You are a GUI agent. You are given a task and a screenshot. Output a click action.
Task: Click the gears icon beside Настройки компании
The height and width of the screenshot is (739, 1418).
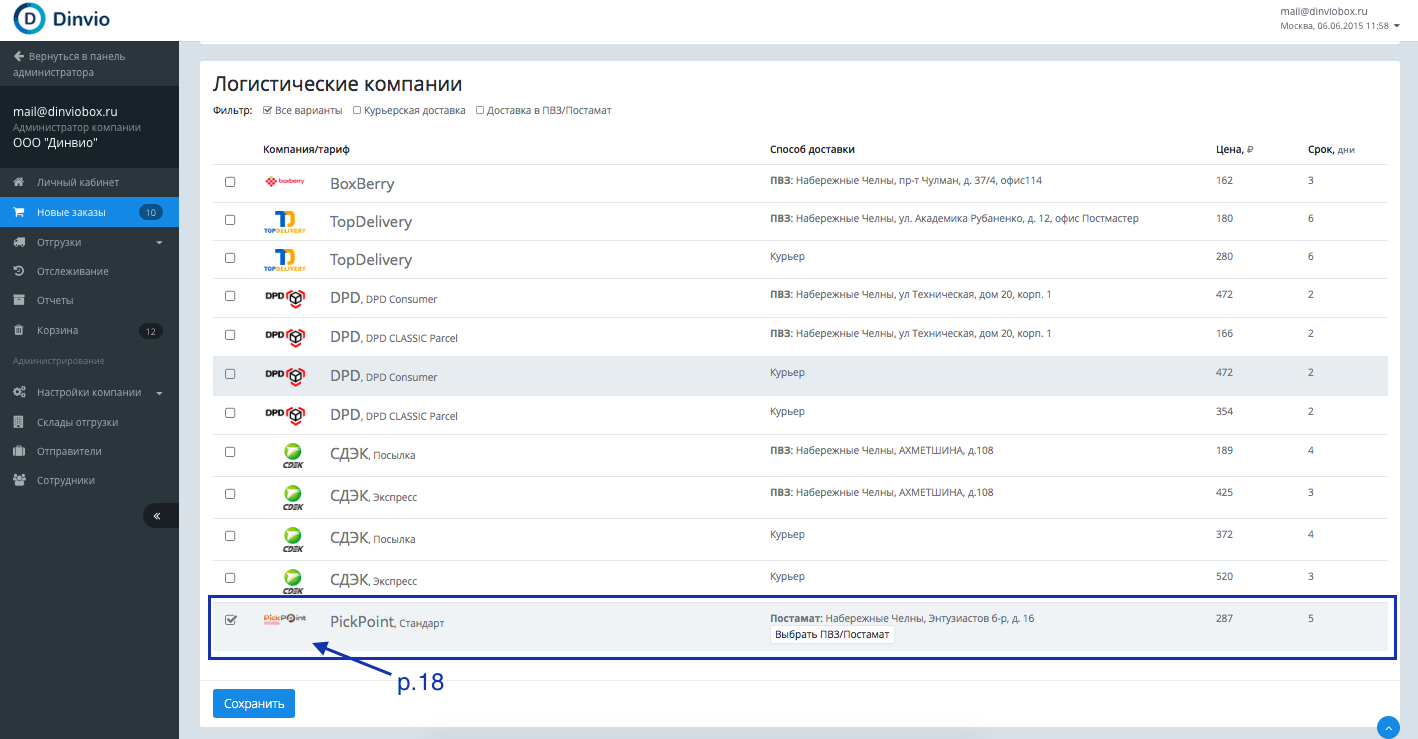(x=18, y=392)
